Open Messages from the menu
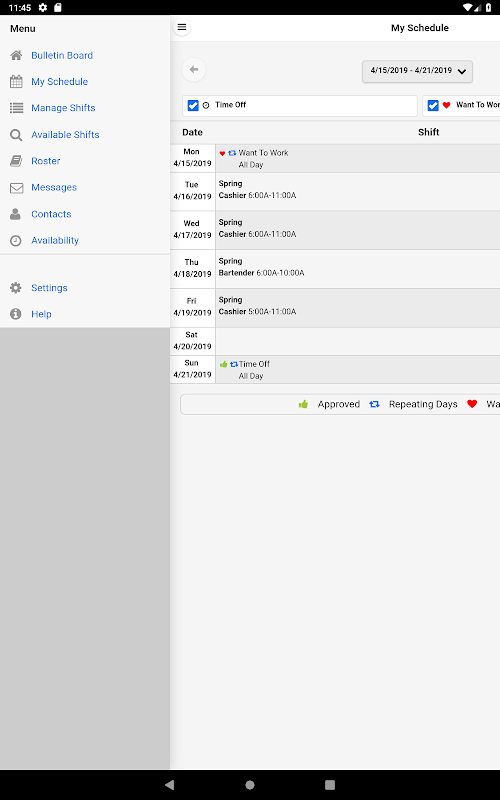This screenshot has height=800, width=500. pos(54,187)
